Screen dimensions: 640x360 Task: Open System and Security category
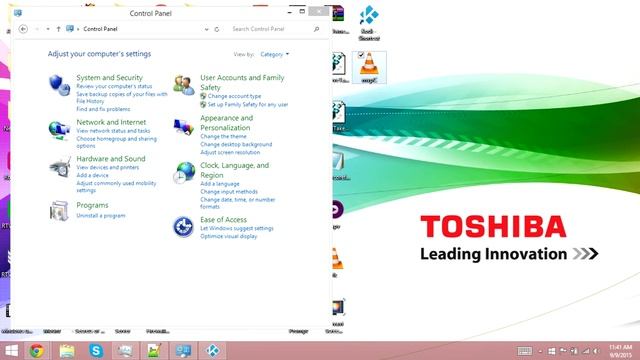click(x=109, y=78)
